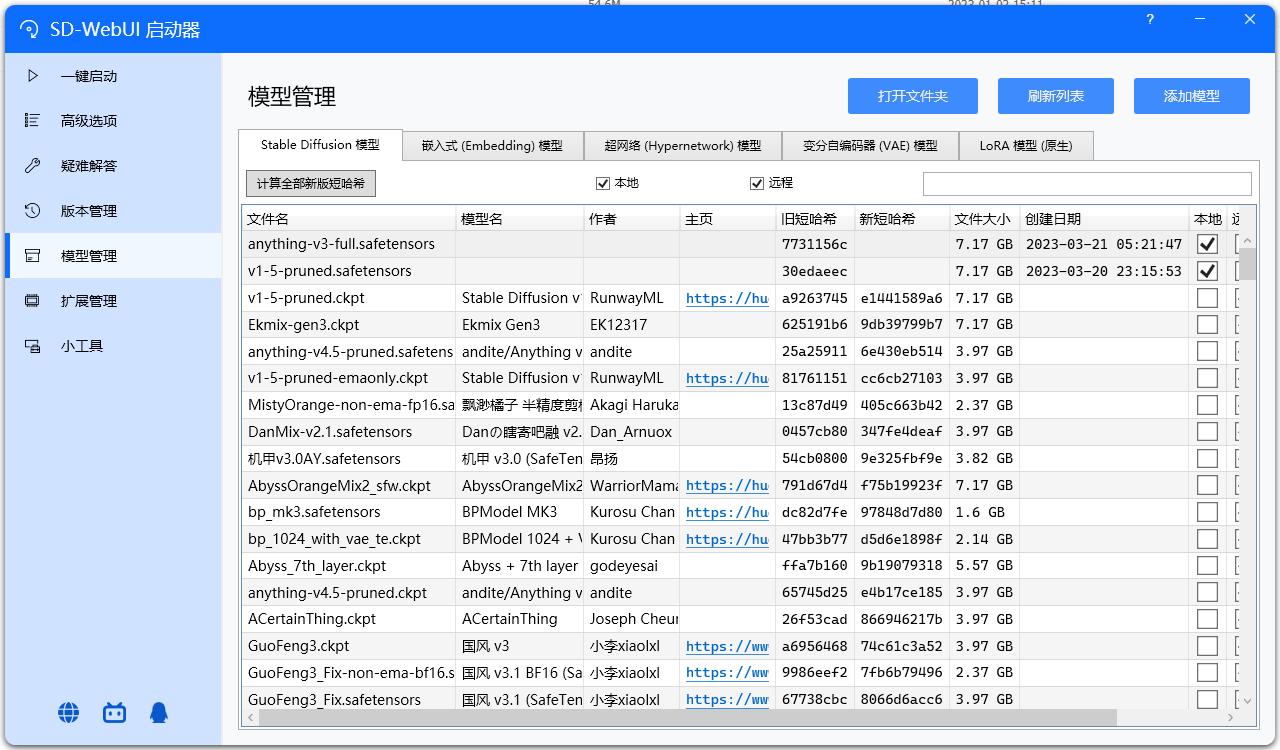Toggle the 远程 remote checkbox
Image resolution: width=1280 pixels, height=750 pixels.
tap(757, 183)
